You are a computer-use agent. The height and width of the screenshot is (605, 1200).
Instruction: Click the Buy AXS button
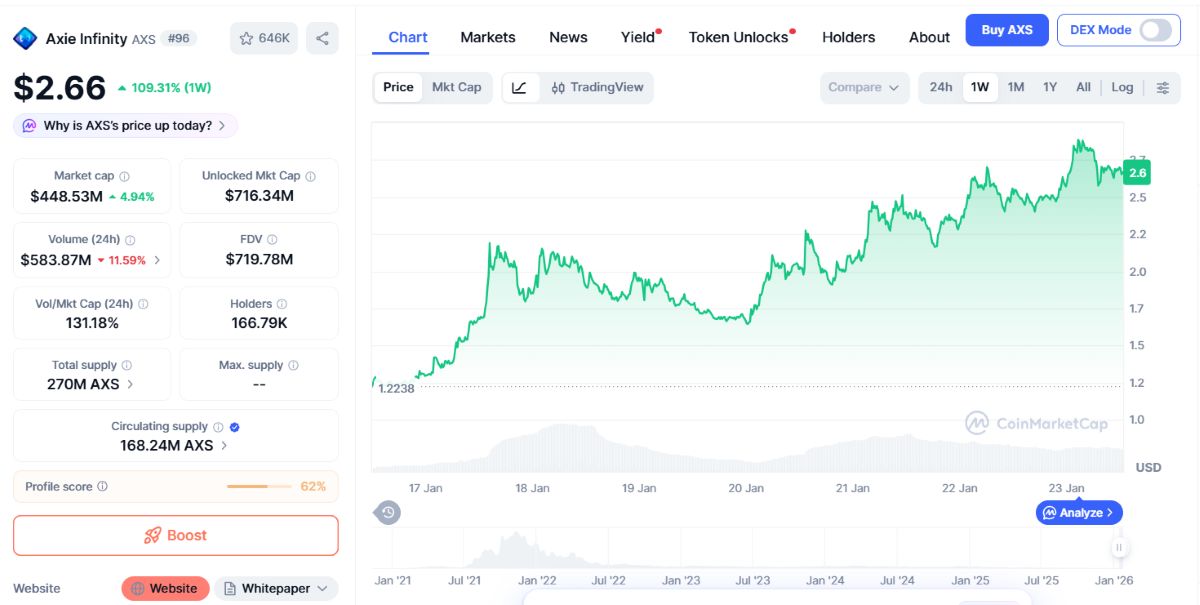(x=1007, y=30)
